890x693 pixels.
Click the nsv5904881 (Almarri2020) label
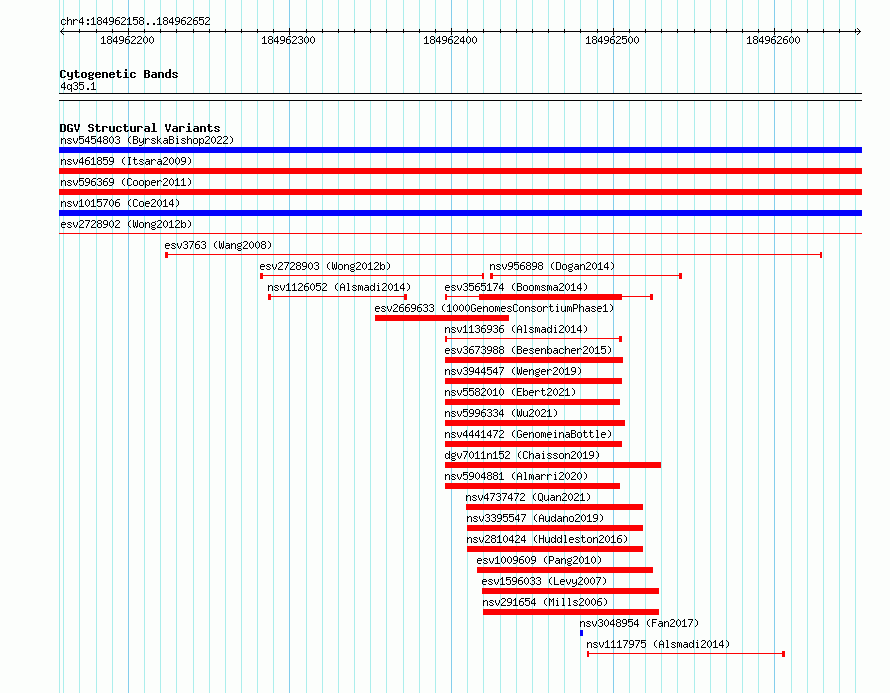pyautogui.click(x=516, y=476)
